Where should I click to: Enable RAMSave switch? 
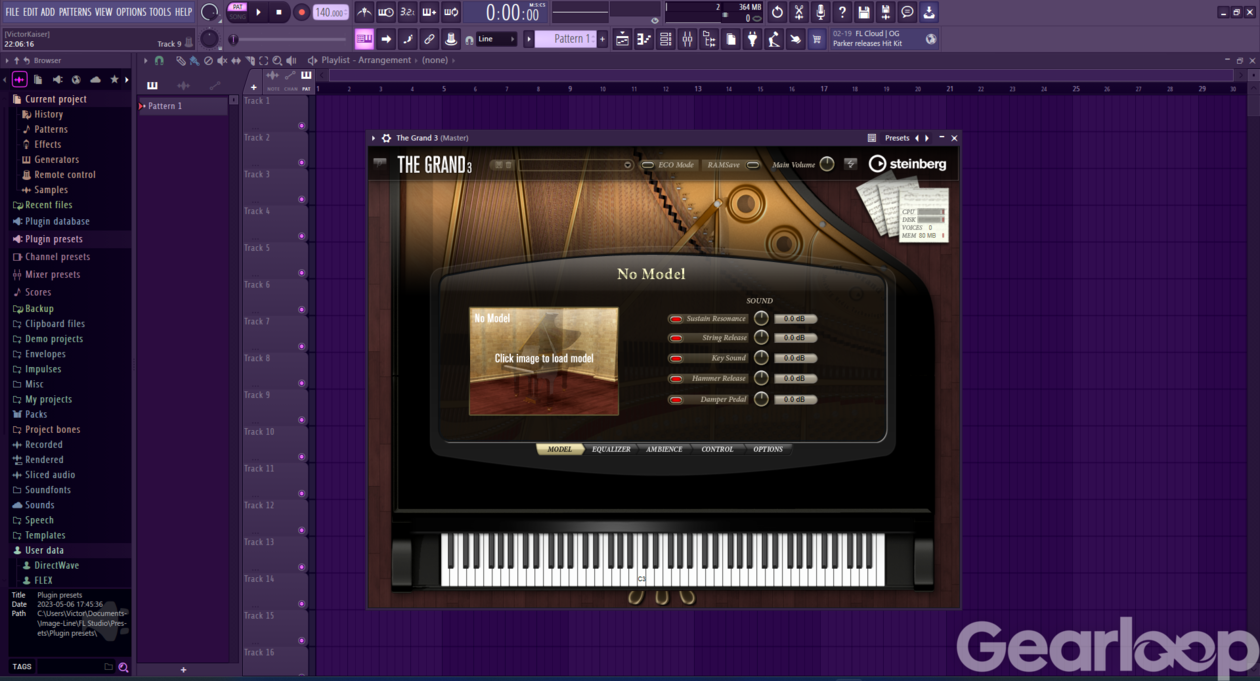(x=753, y=165)
